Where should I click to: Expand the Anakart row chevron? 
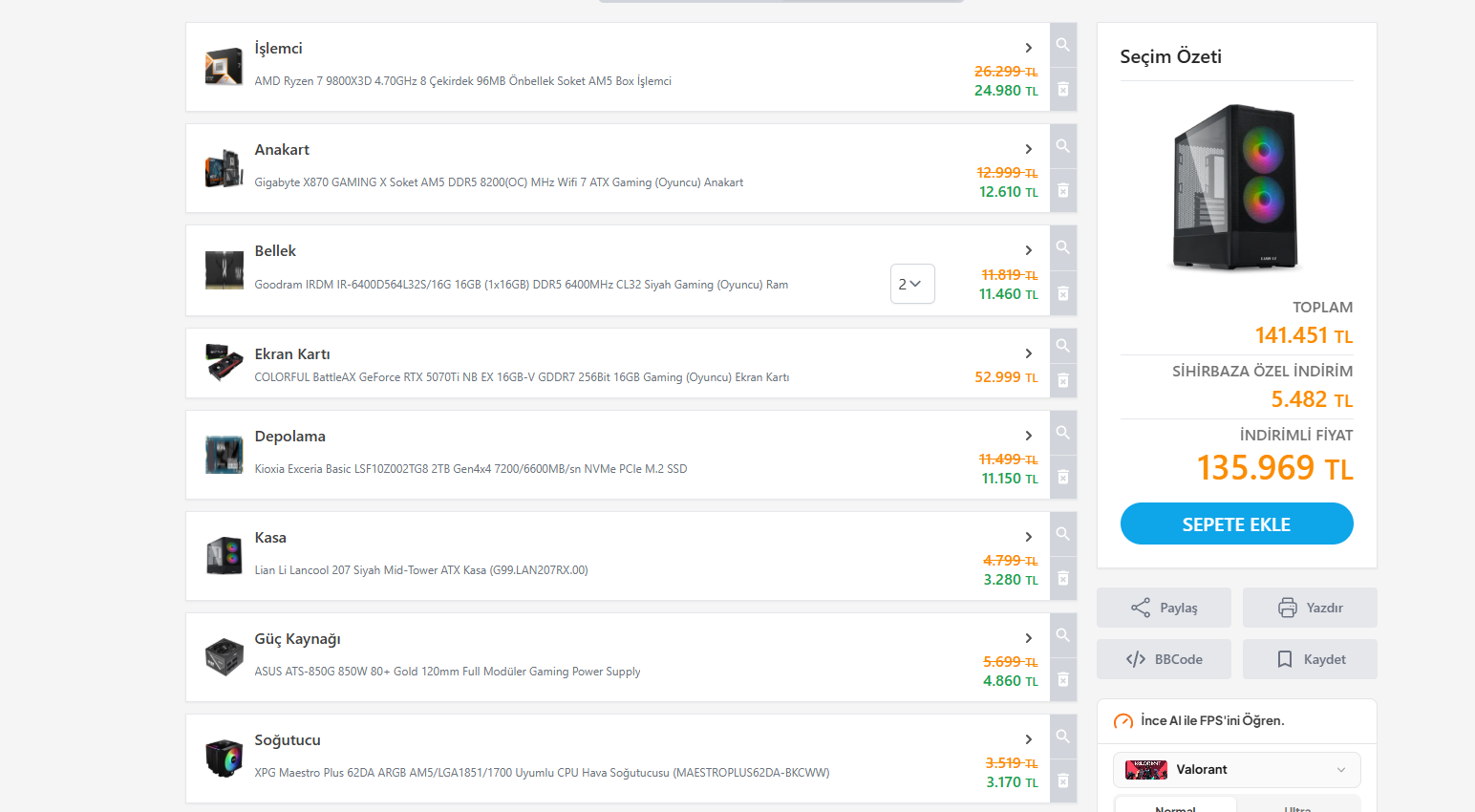coord(1029,149)
